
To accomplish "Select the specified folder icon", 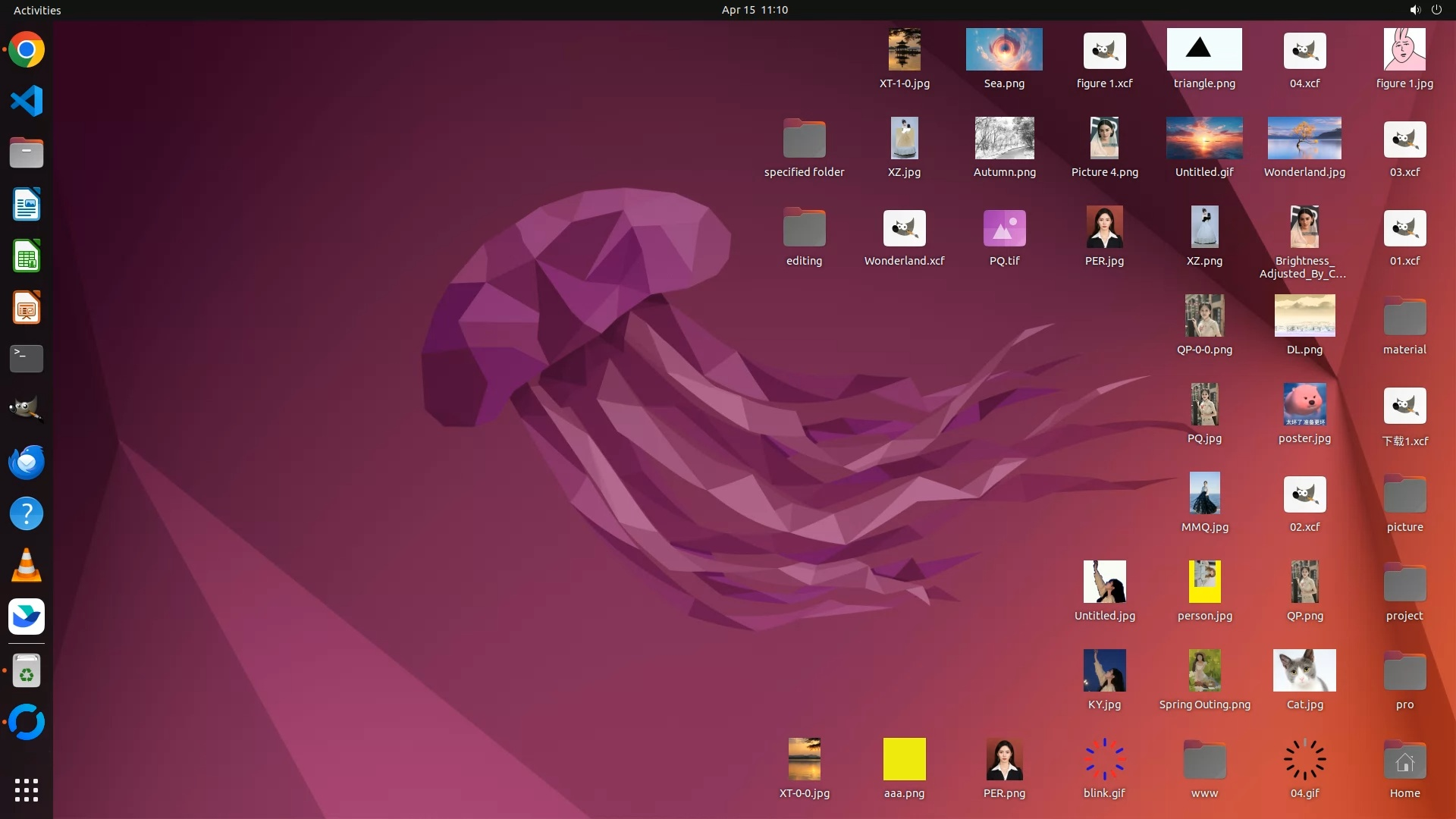I will 804,140.
